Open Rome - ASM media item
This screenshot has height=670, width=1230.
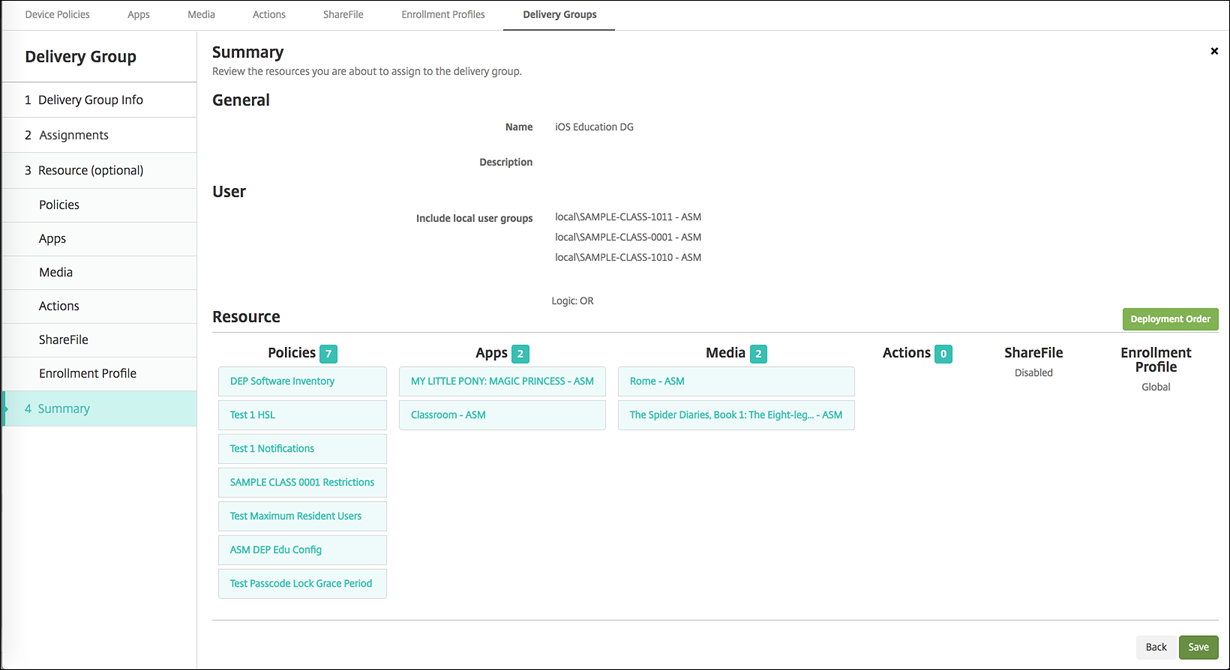point(736,381)
